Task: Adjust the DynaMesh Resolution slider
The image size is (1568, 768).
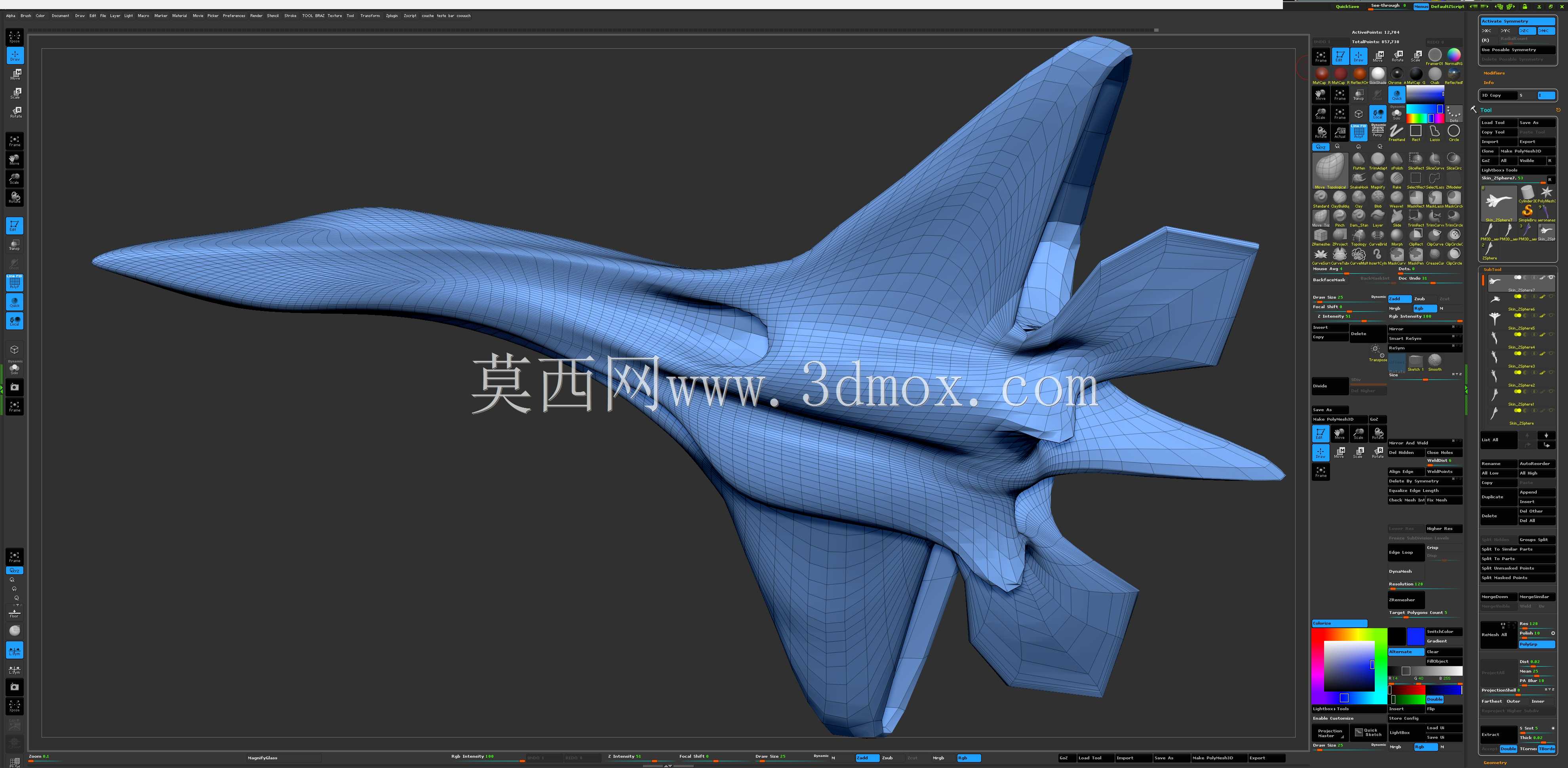Action: click(x=1424, y=585)
